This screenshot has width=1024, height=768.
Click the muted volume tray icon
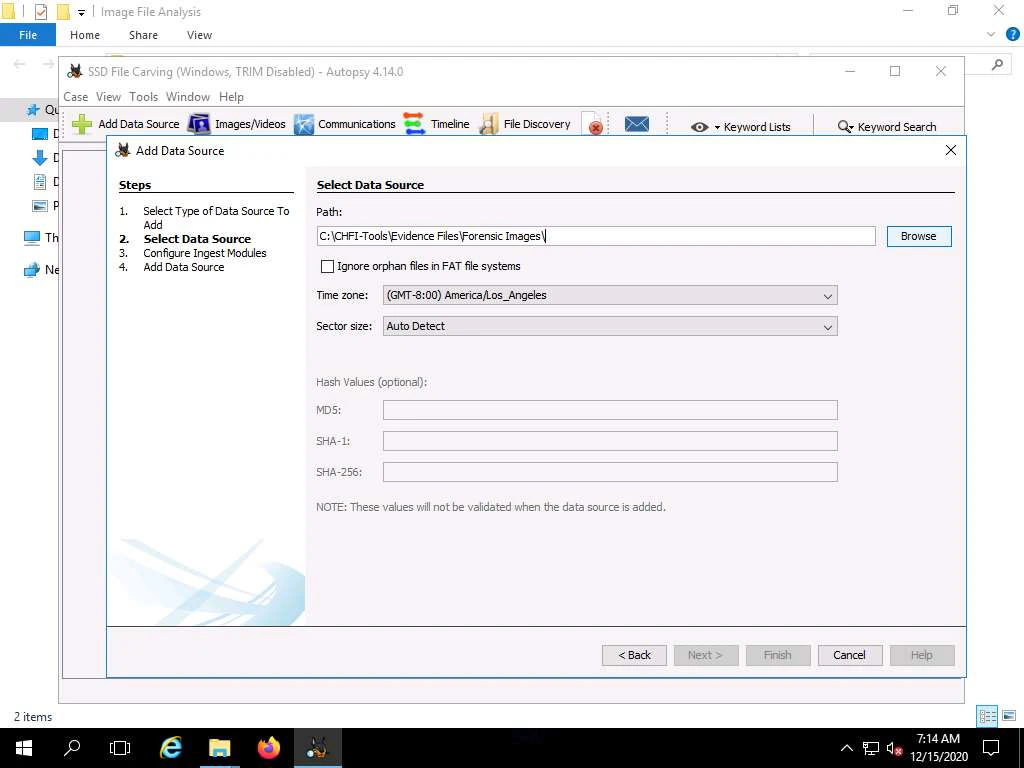(x=894, y=748)
